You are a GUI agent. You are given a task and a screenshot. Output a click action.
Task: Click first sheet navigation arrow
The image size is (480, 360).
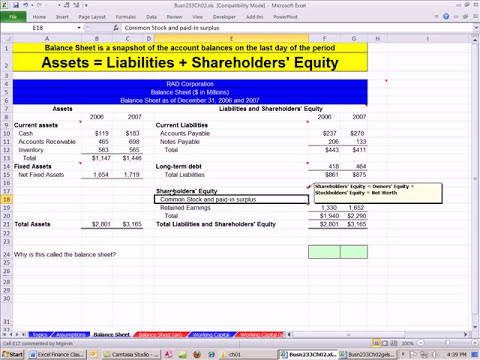(x=4, y=334)
